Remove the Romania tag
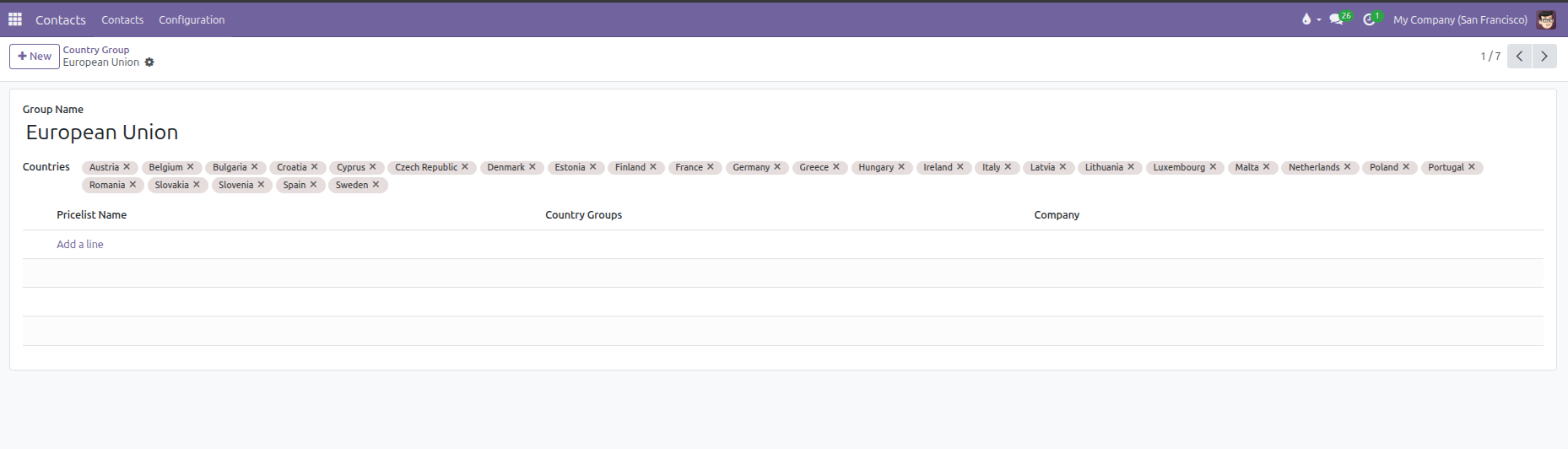The height and width of the screenshot is (449, 1568). (x=132, y=185)
